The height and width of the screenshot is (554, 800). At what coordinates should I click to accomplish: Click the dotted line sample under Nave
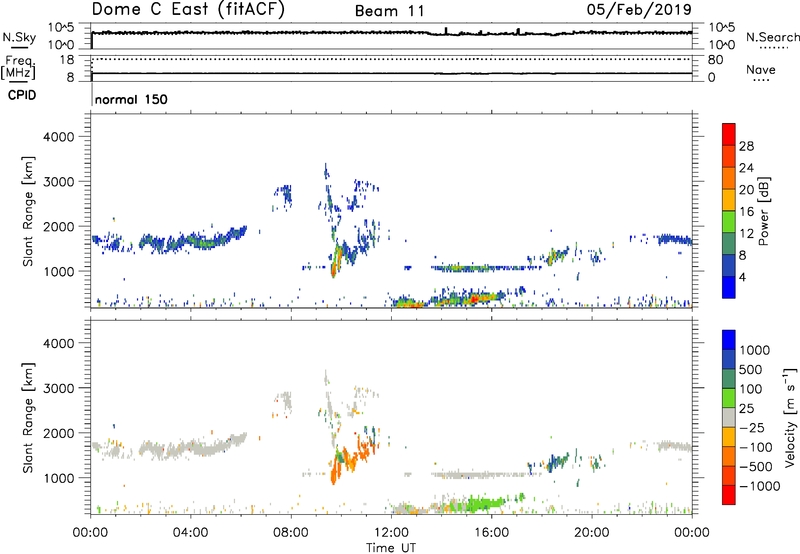click(761, 80)
